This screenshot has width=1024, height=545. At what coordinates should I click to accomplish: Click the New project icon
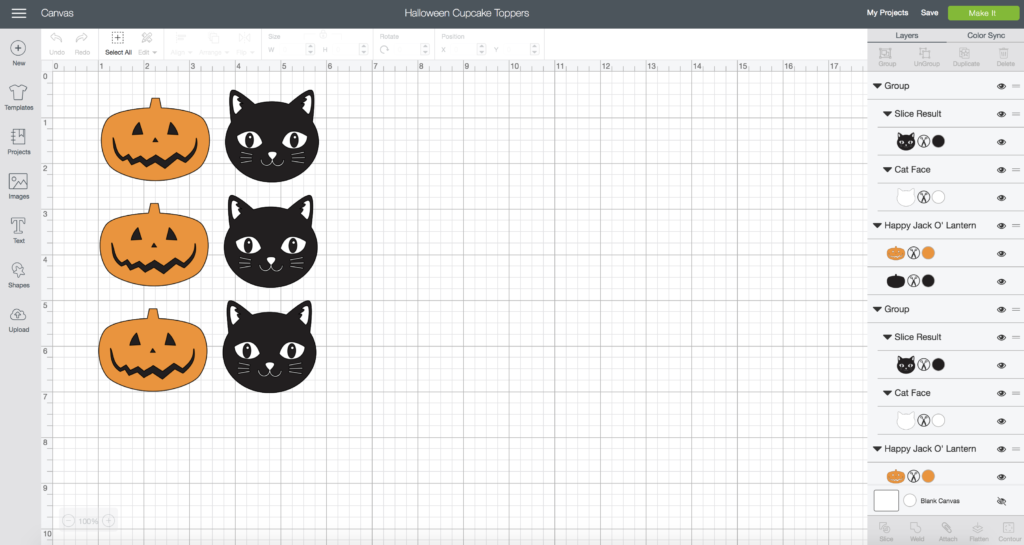(18, 48)
